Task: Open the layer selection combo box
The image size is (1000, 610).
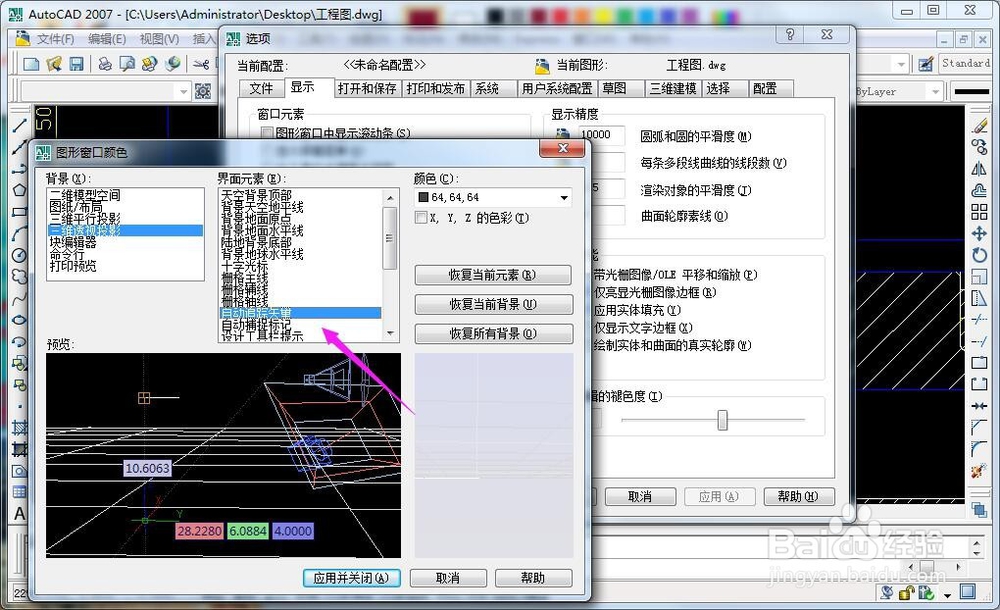Action: pos(183,90)
